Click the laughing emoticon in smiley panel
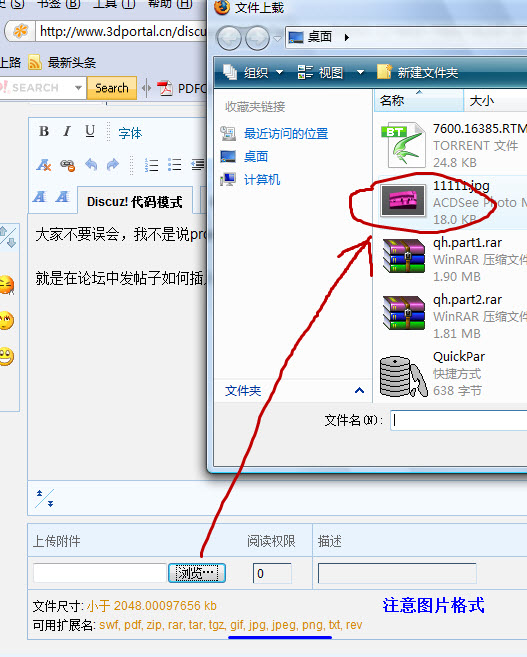Image resolution: width=527 pixels, height=657 pixels. [7, 321]
